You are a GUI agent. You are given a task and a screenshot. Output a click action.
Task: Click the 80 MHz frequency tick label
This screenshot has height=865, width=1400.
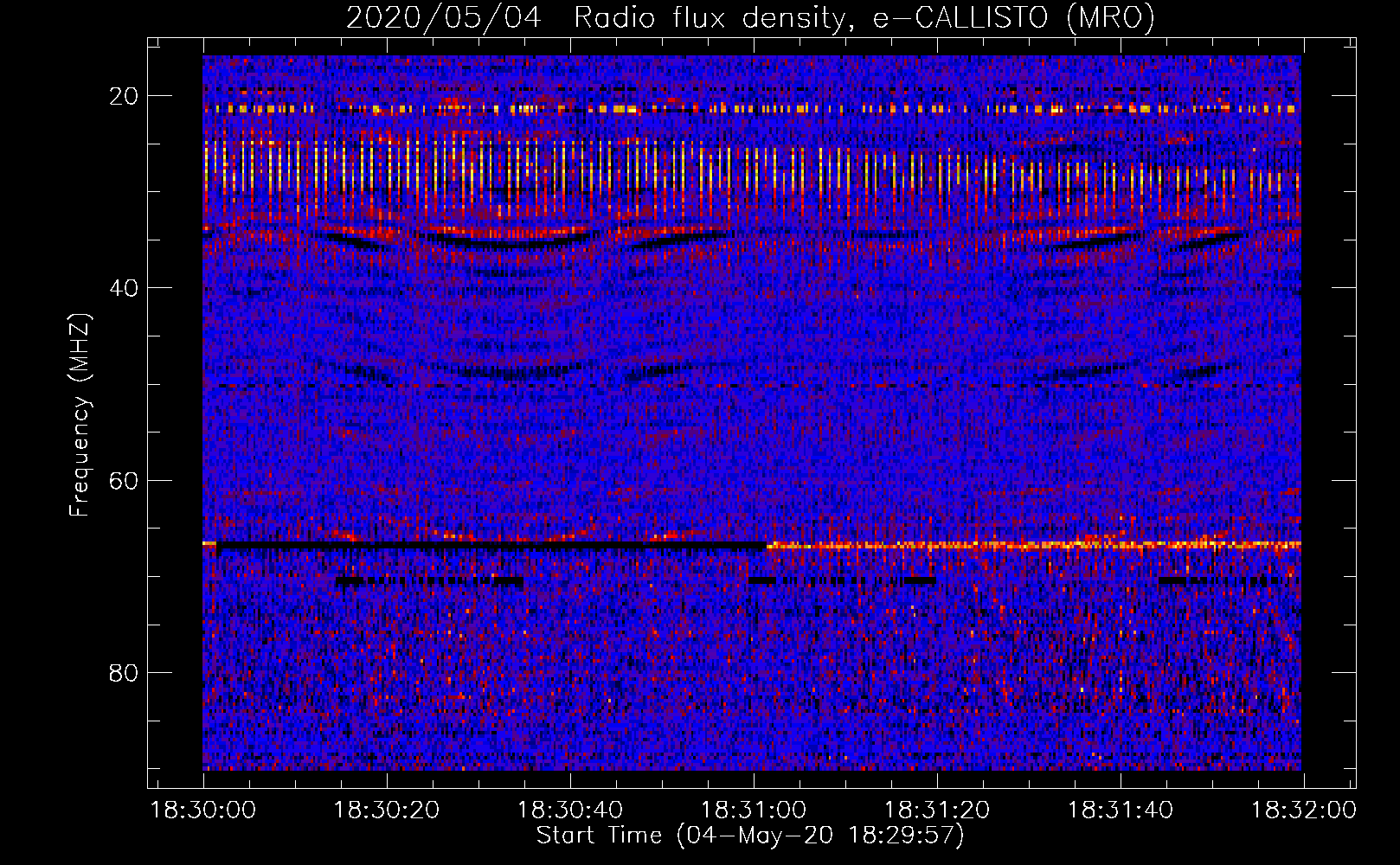click(125, 673)
